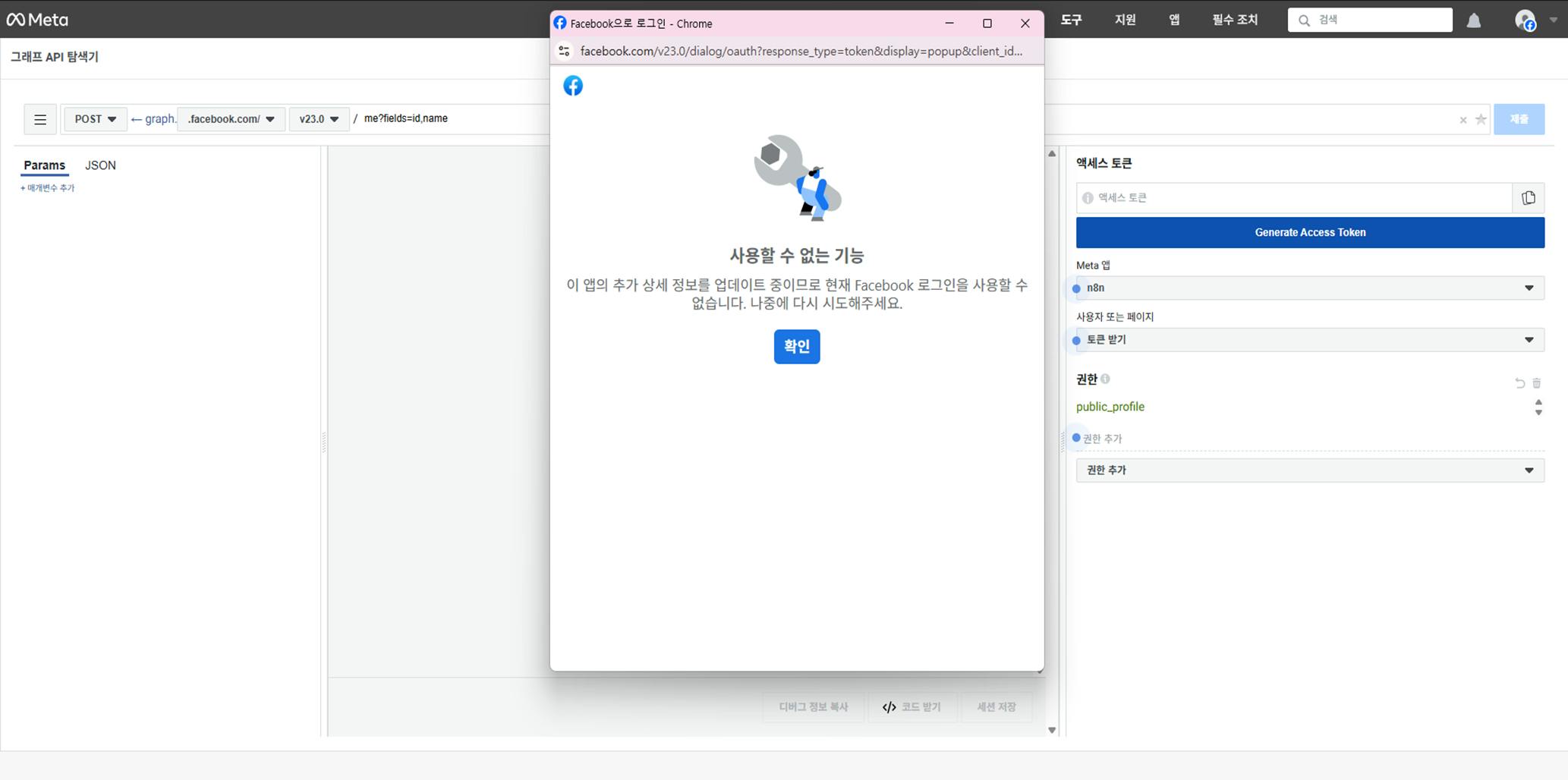Expand the 권한 추가 permissions dropdown
This screenshot has width=1568, height=780.
click(1310, 470)
